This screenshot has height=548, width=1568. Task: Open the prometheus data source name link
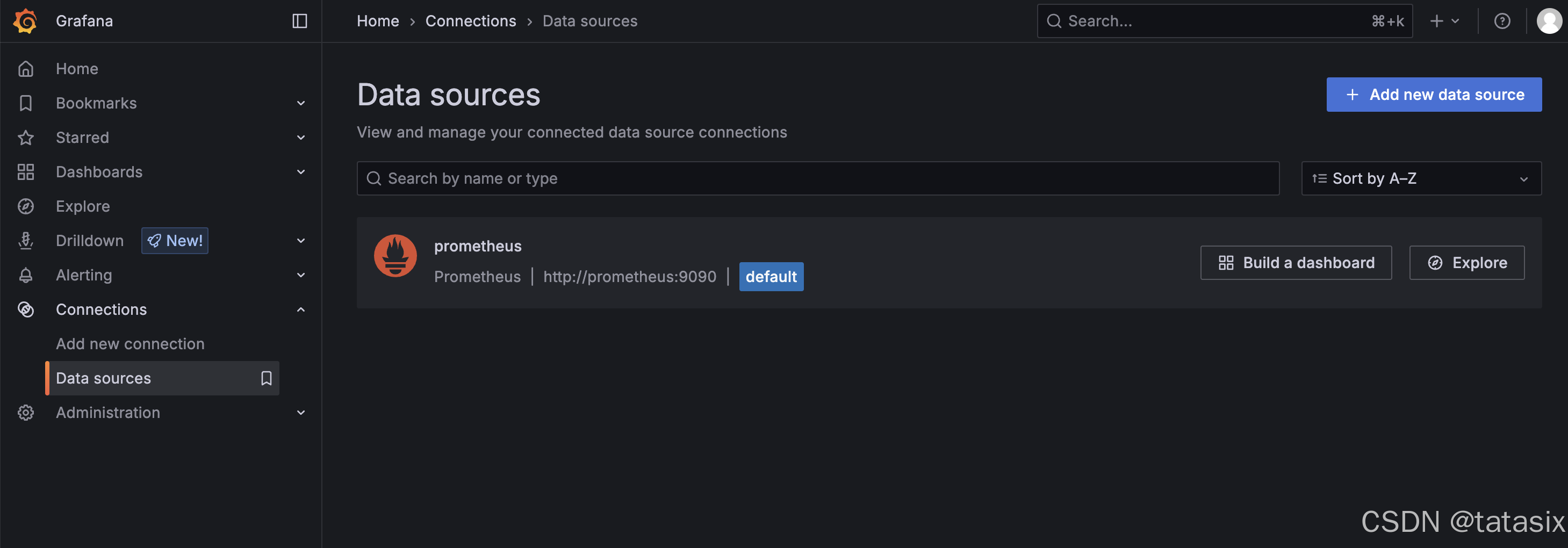tap(477, 246)
